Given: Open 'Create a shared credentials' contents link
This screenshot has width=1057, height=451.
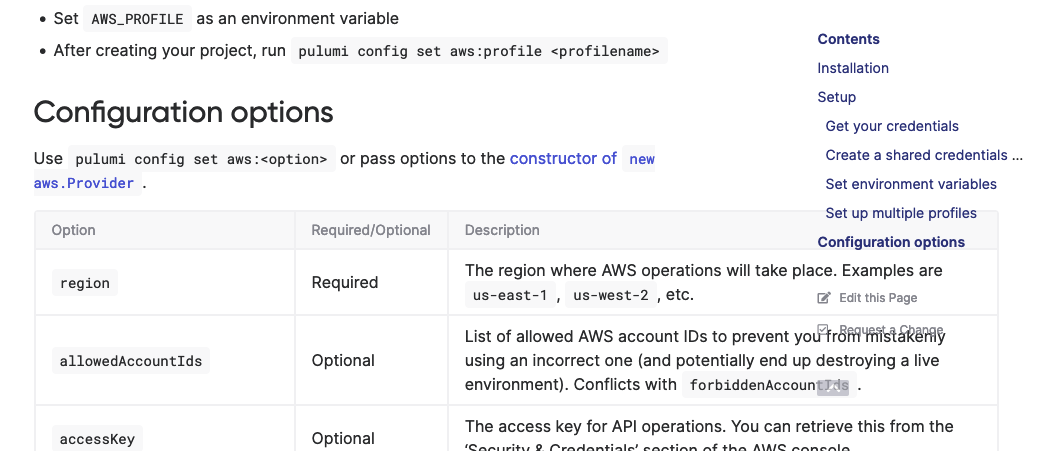Looking at the screenshot, I should click(924, 155).
